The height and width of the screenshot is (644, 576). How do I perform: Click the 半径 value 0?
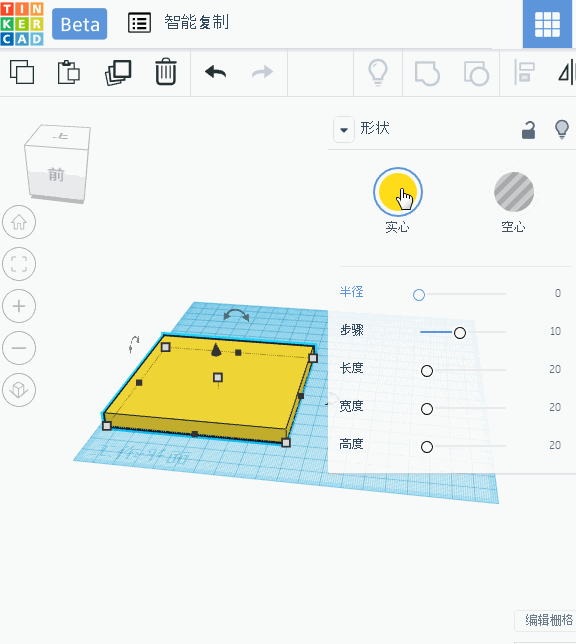[558, 293]
